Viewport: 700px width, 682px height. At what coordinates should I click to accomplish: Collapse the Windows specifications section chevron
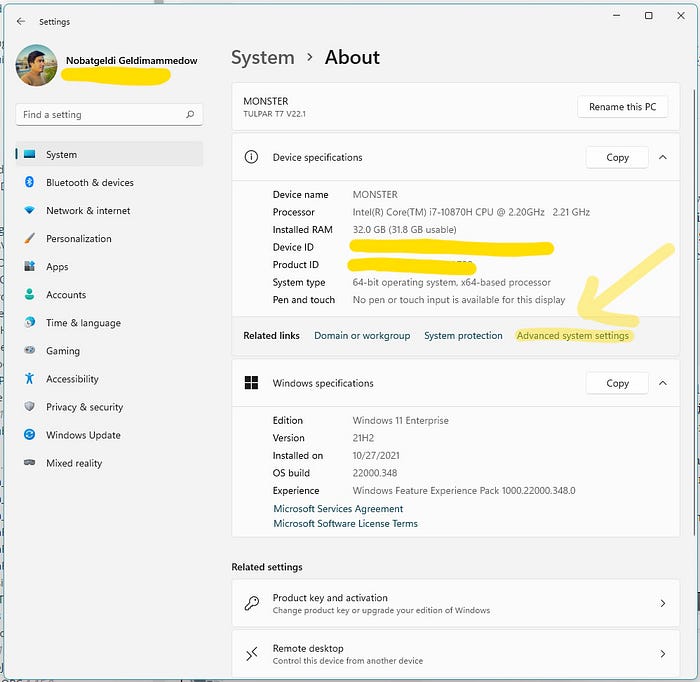coord(663,383)
